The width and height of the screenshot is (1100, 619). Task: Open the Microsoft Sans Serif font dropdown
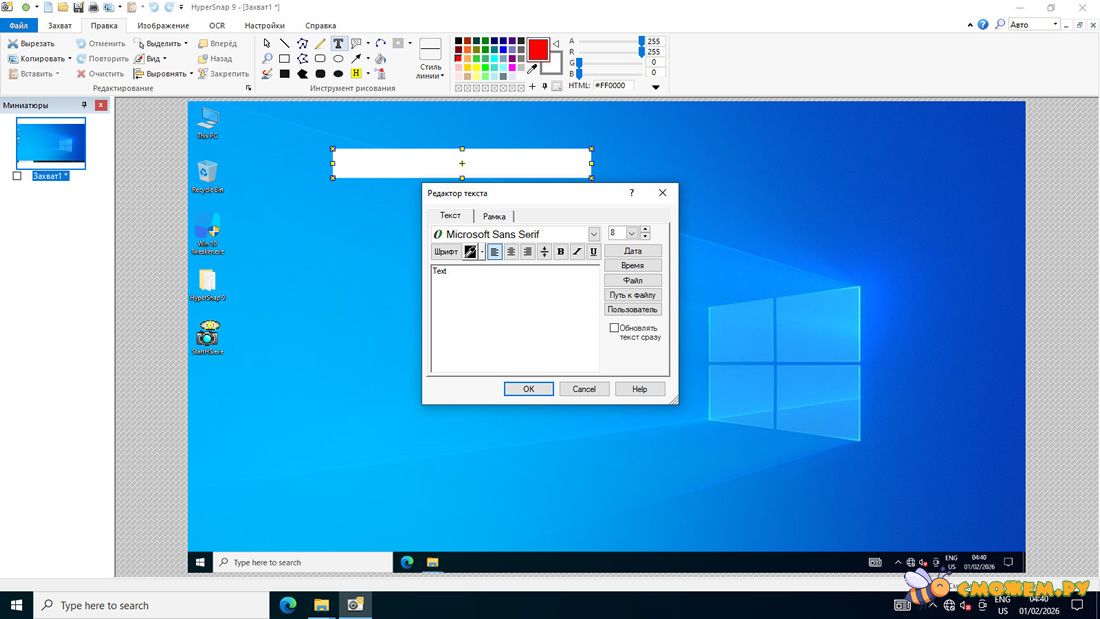click(x=593, y=234)
